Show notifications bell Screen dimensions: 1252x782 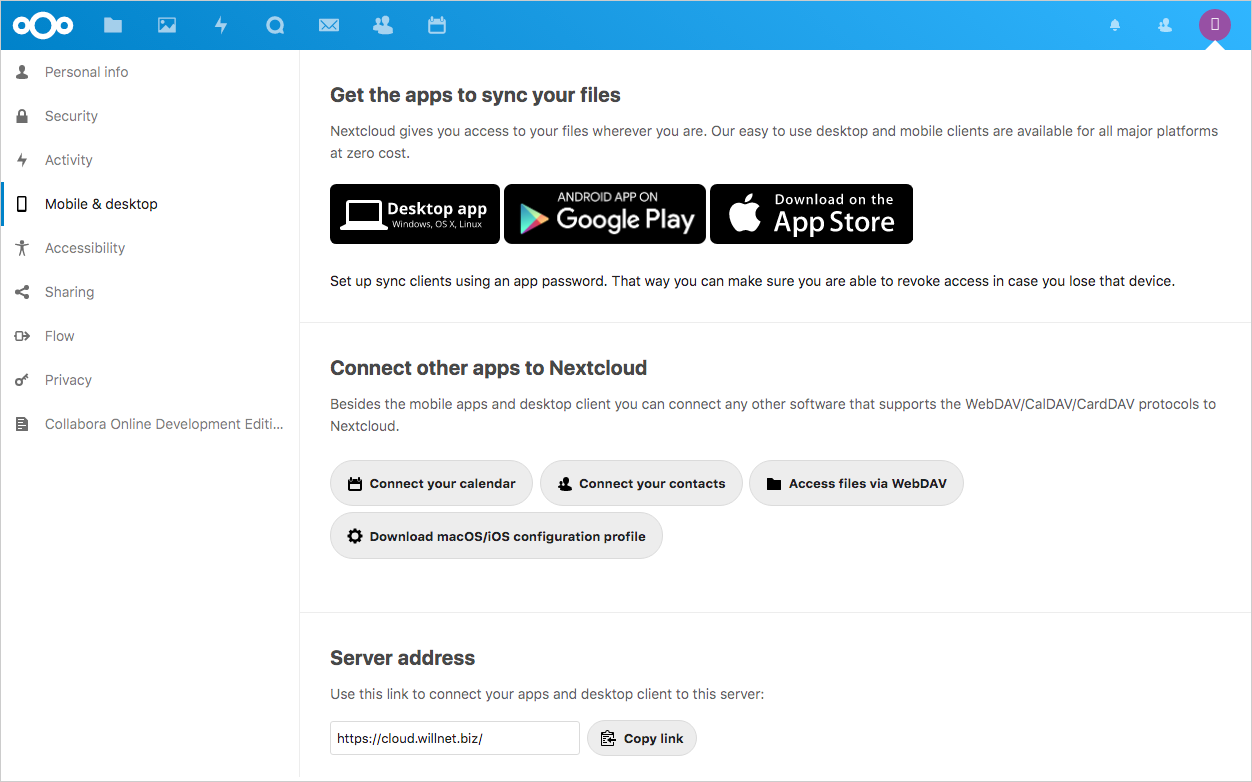click(x=1115, y=25)
